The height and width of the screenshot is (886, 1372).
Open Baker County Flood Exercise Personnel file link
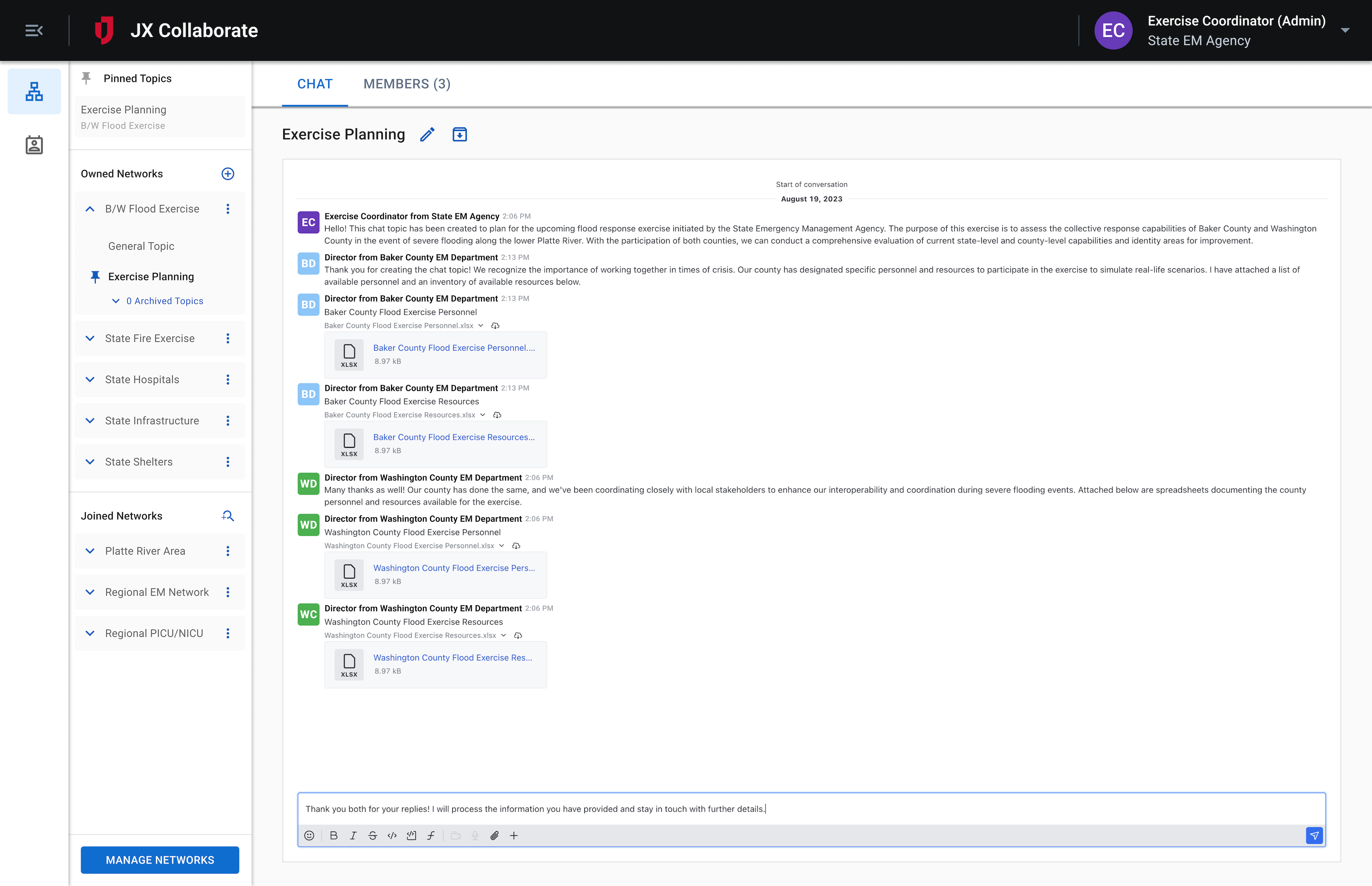tap(454, 348)
